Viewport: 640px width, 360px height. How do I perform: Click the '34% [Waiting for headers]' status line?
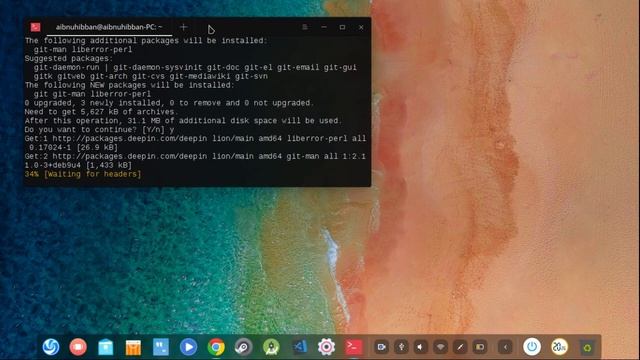(83, 174)
